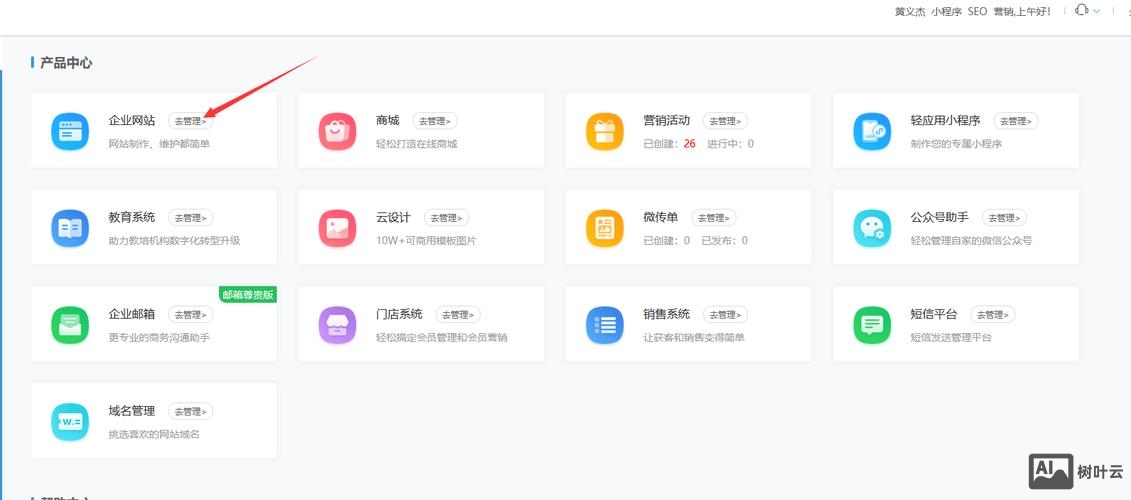
Task: Click the 域名管理 title text
Action: point(132,411)
